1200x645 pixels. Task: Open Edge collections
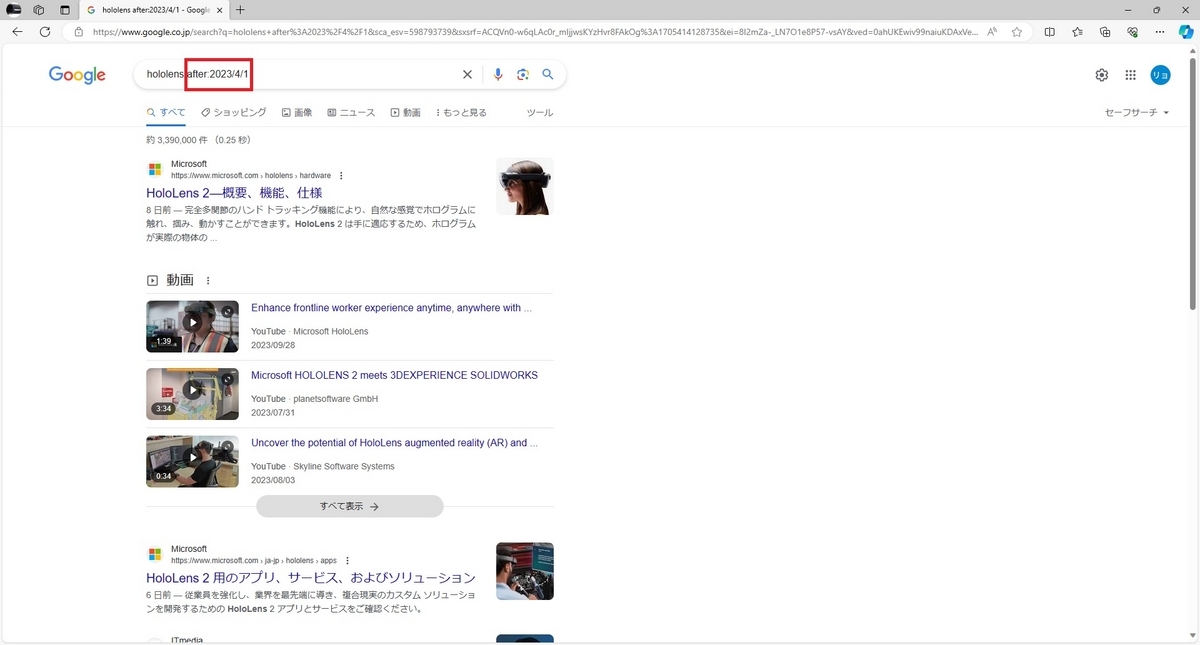(1105, 32)
